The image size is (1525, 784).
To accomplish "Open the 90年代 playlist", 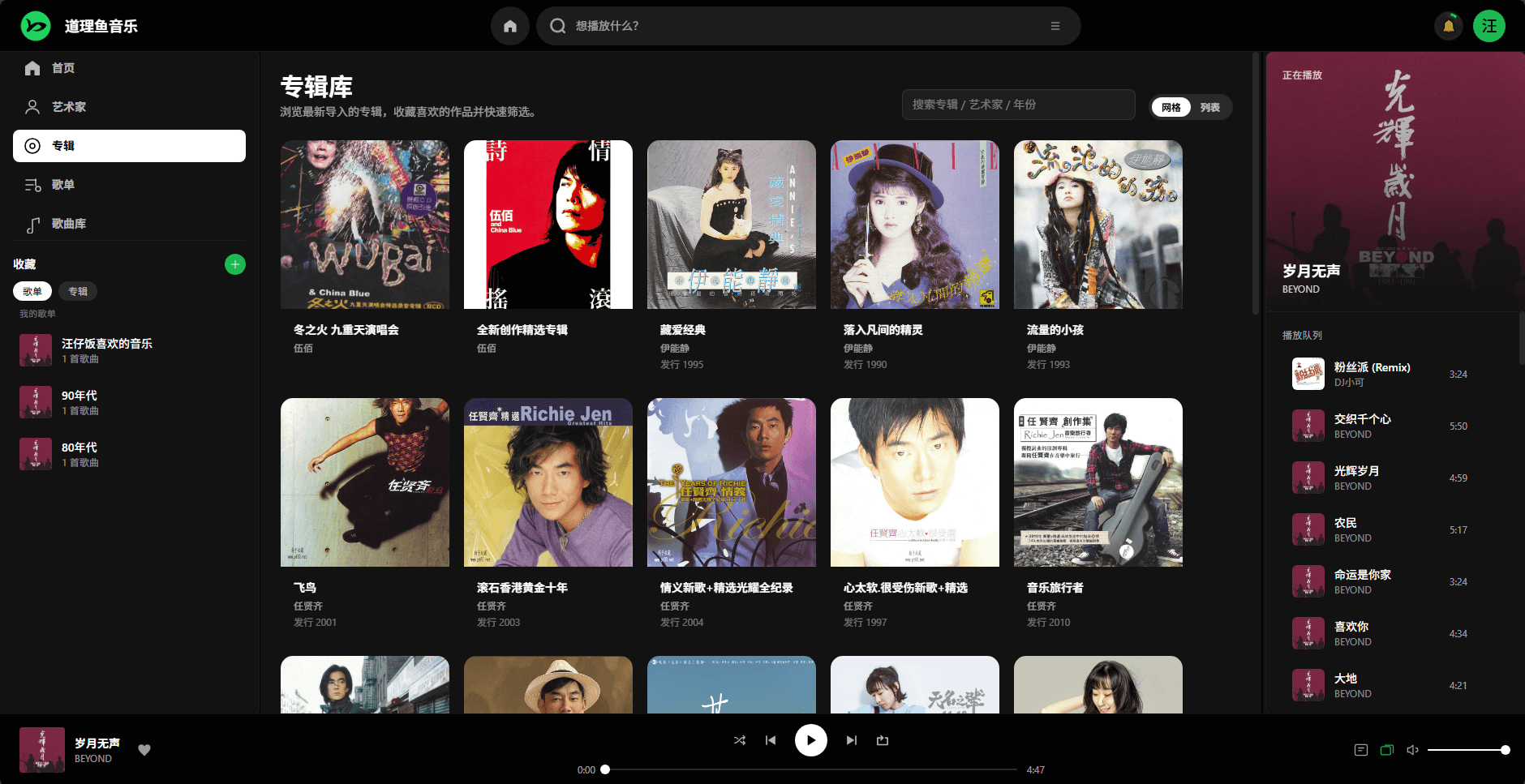I will (79, 402).
